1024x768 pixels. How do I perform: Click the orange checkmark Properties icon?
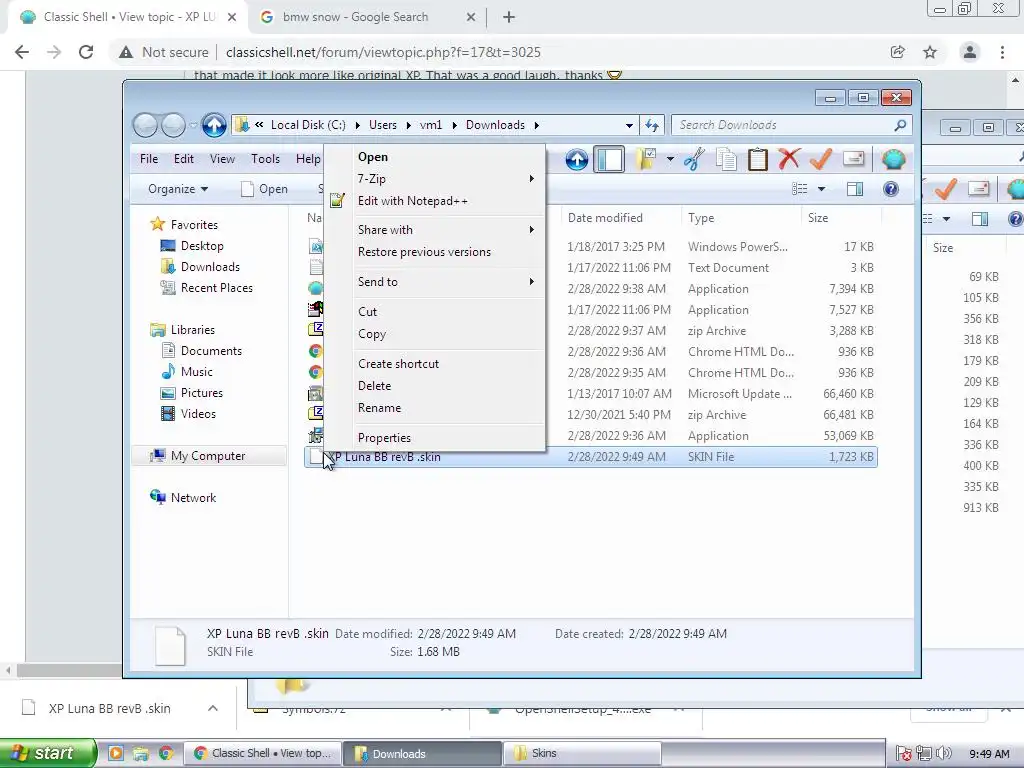click(x=821, y=159)
